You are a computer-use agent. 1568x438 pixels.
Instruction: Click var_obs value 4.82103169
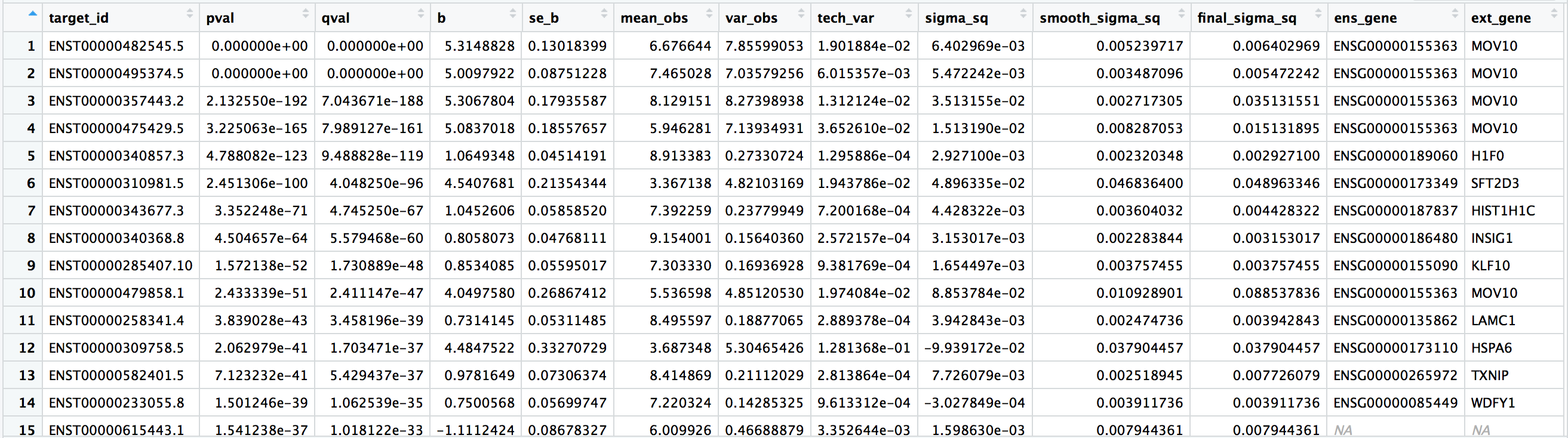764,183
